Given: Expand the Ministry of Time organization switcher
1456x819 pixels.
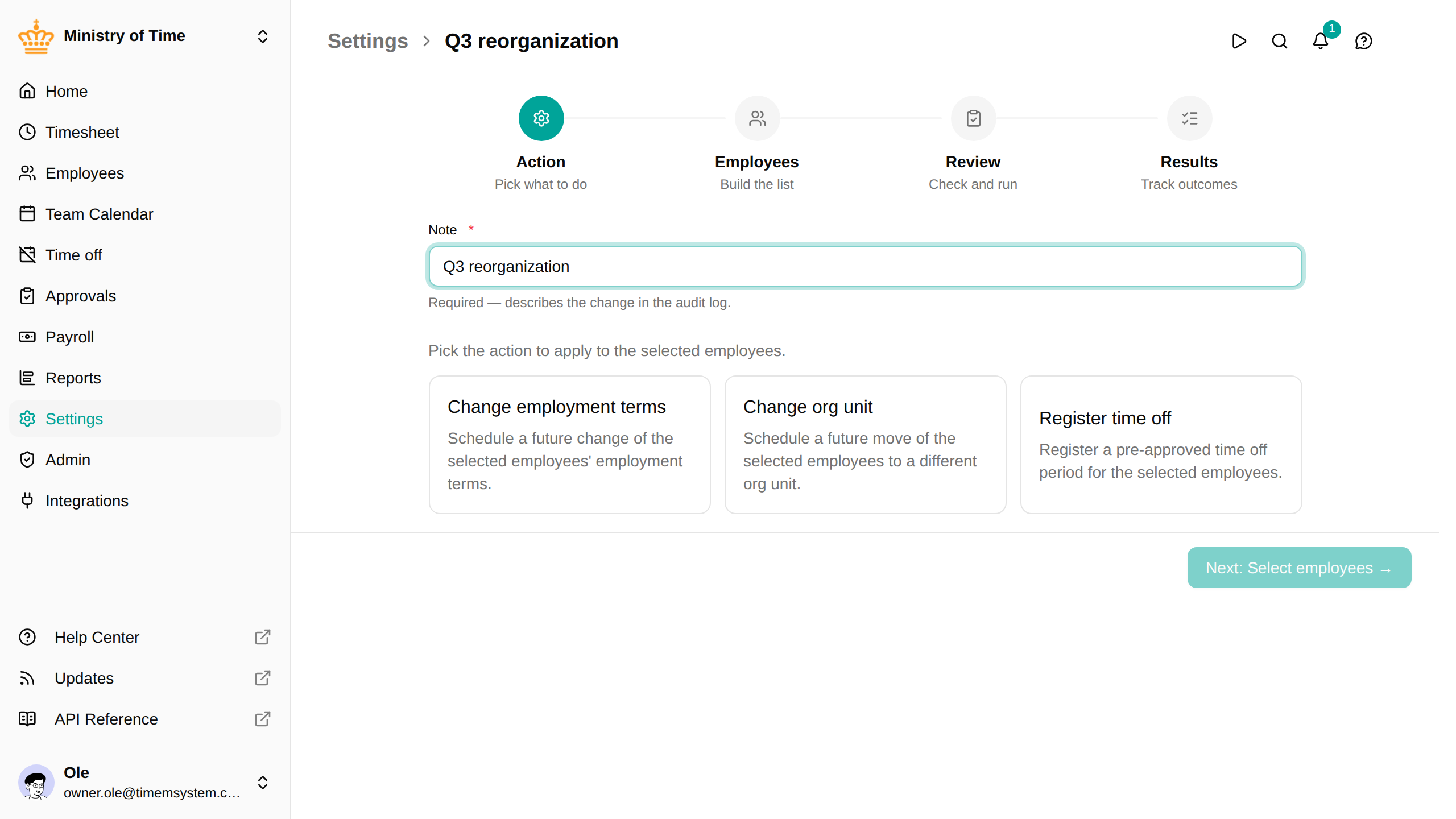Looking at the screenshot, I should [x=262, y=36].
